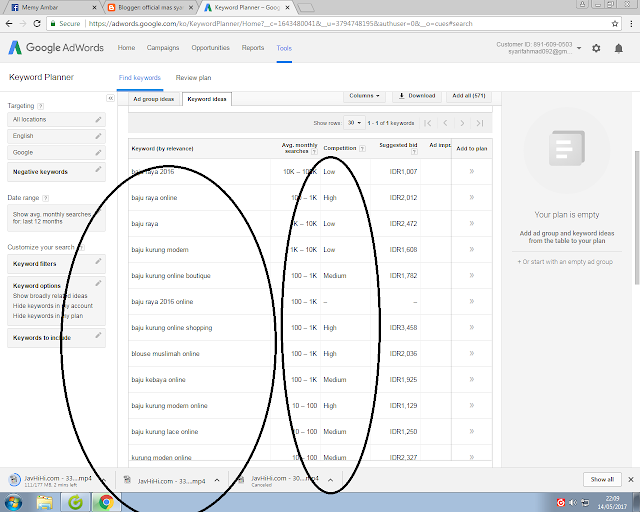Open the Tools menu
640x512 pixels.
284,48
